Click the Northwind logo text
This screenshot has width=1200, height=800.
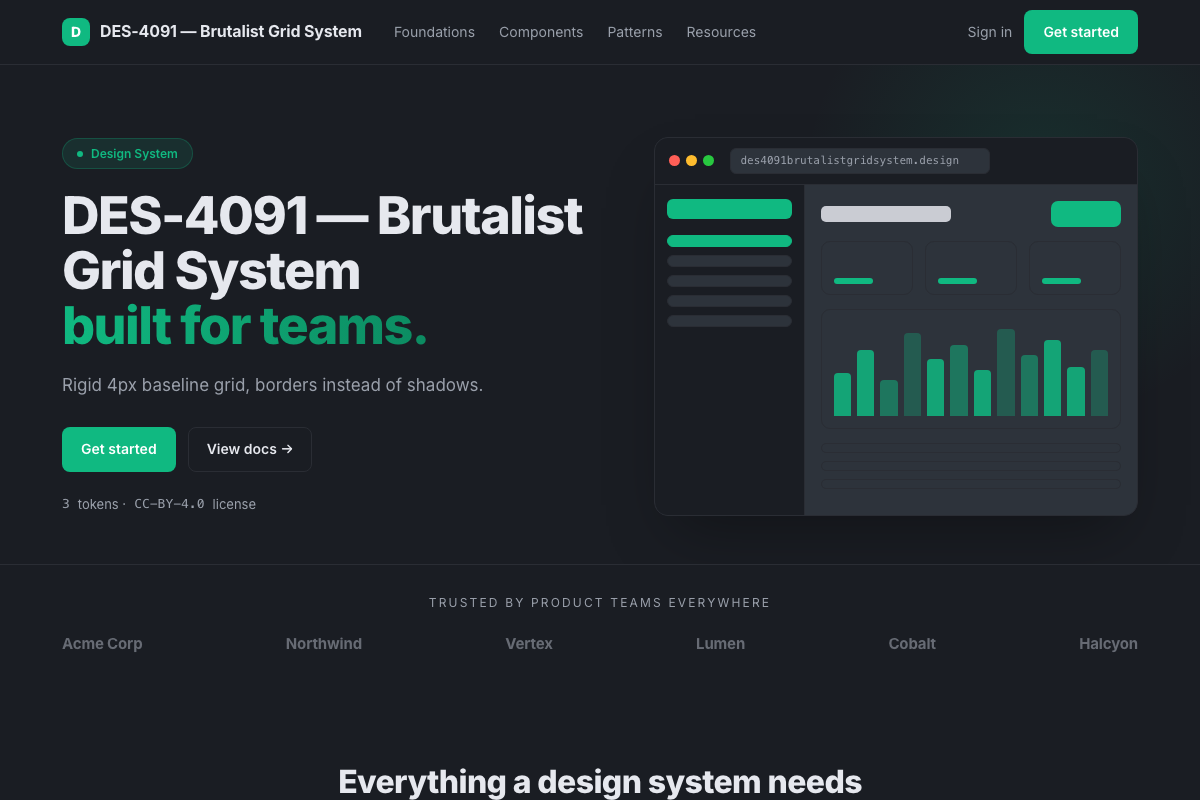tap(324, 644)
